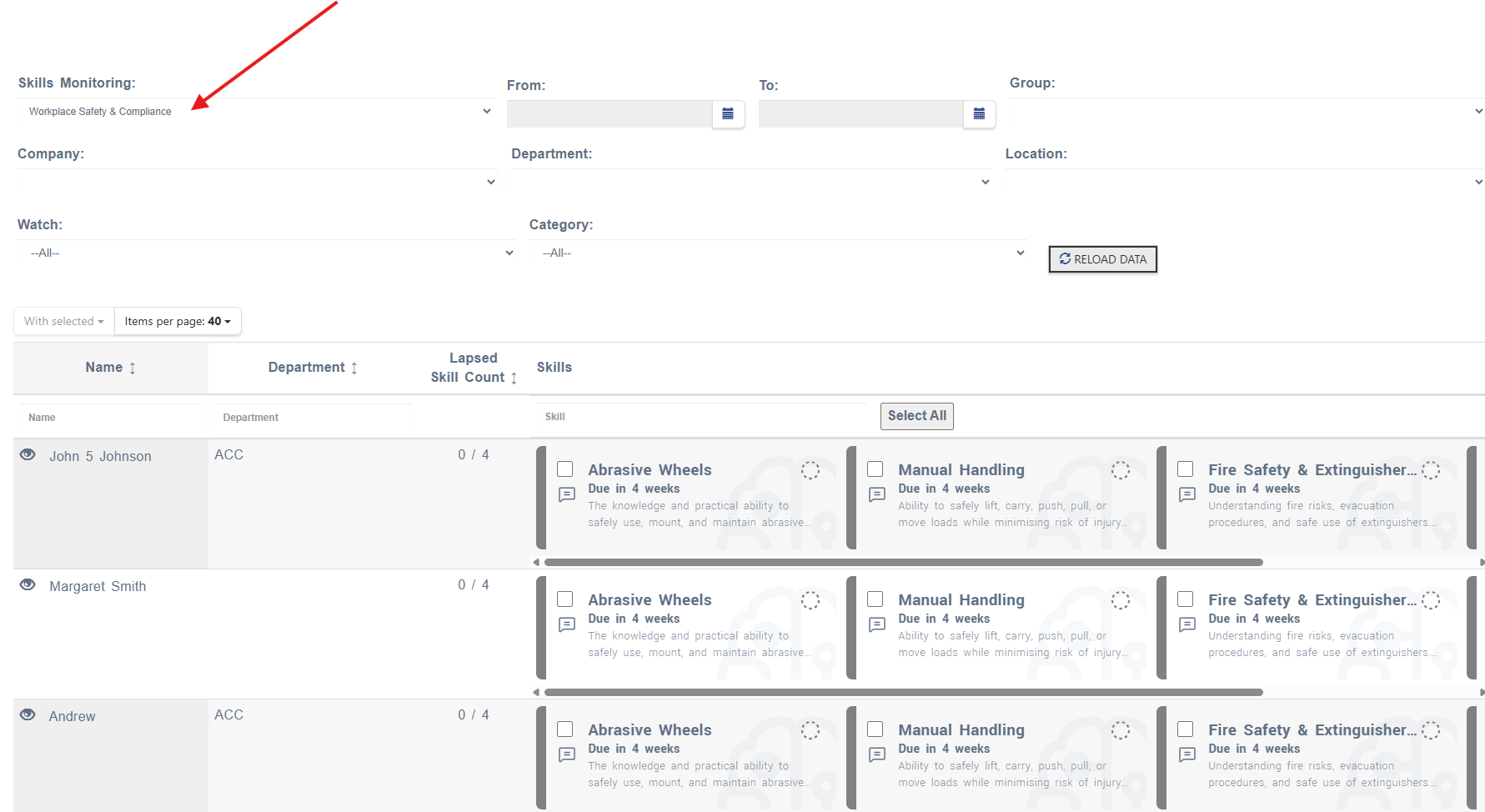Click status circle on Andrew's Manual Handling card
Viewport: 1485px width, 812px height.
tap(1121, 730)
